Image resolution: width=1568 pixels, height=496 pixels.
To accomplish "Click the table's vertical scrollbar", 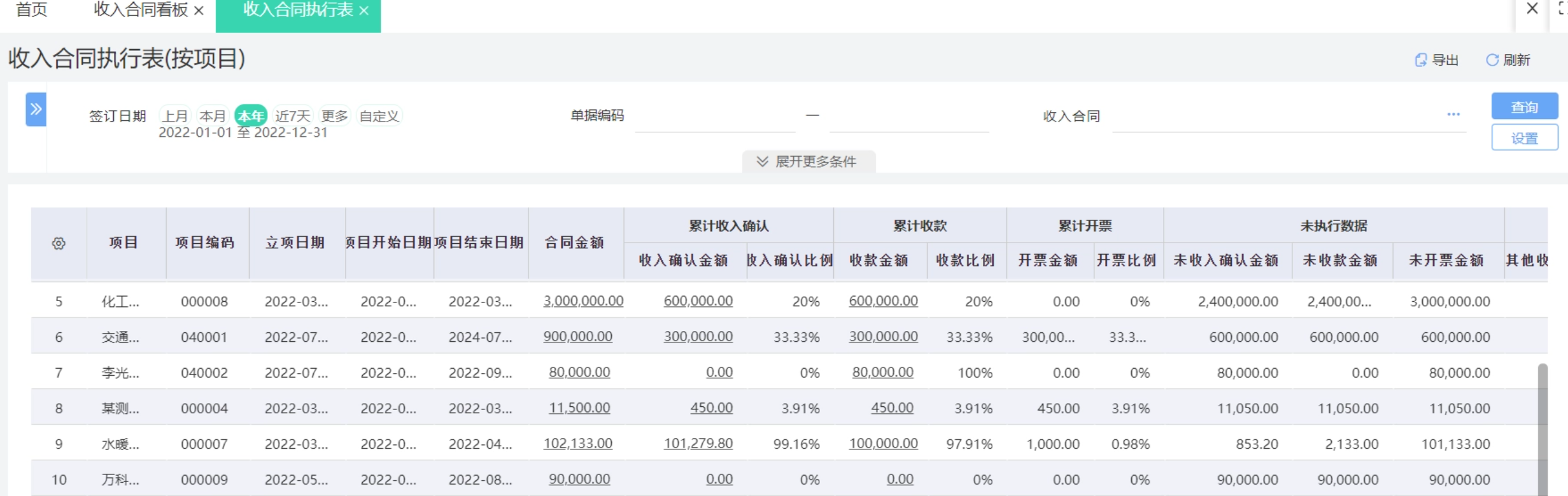I will (x=1542, y=427).
